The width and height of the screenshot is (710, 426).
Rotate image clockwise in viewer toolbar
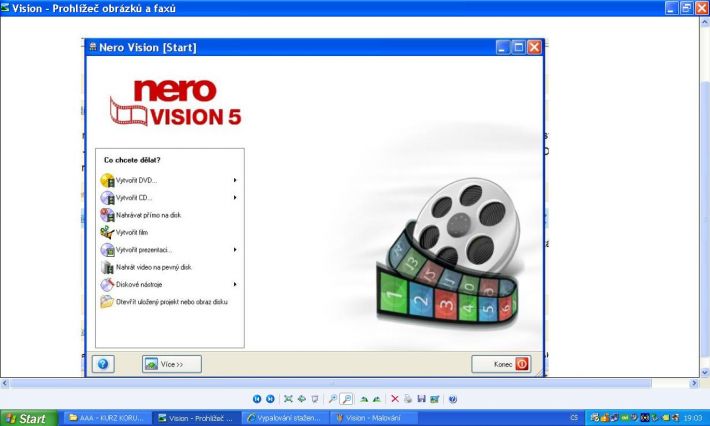364,399
